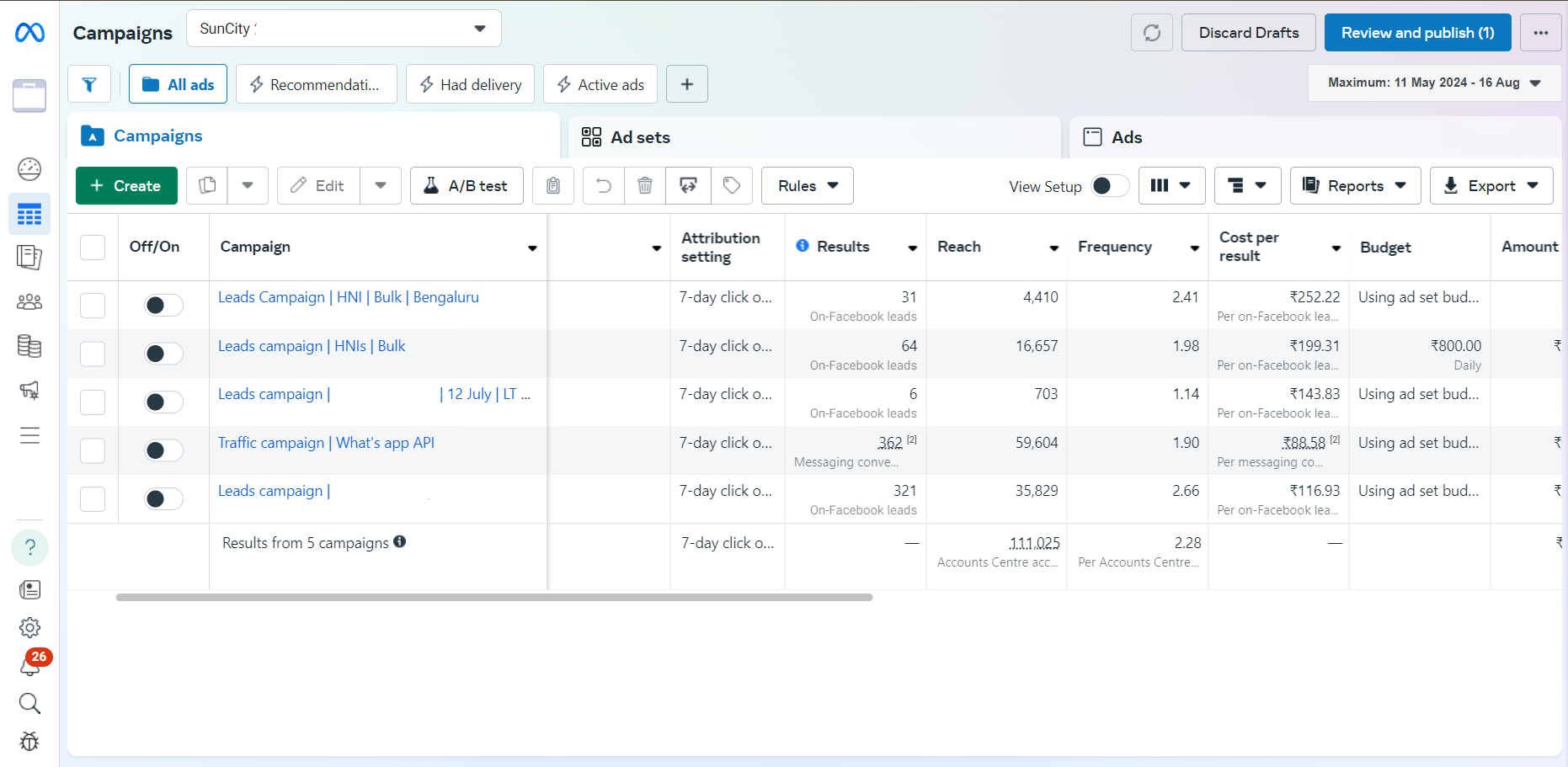The height and width of the screenshot is (767, 1568).
Task: Open the search magnifier in left sidebar
Action: tap(29, 703)
